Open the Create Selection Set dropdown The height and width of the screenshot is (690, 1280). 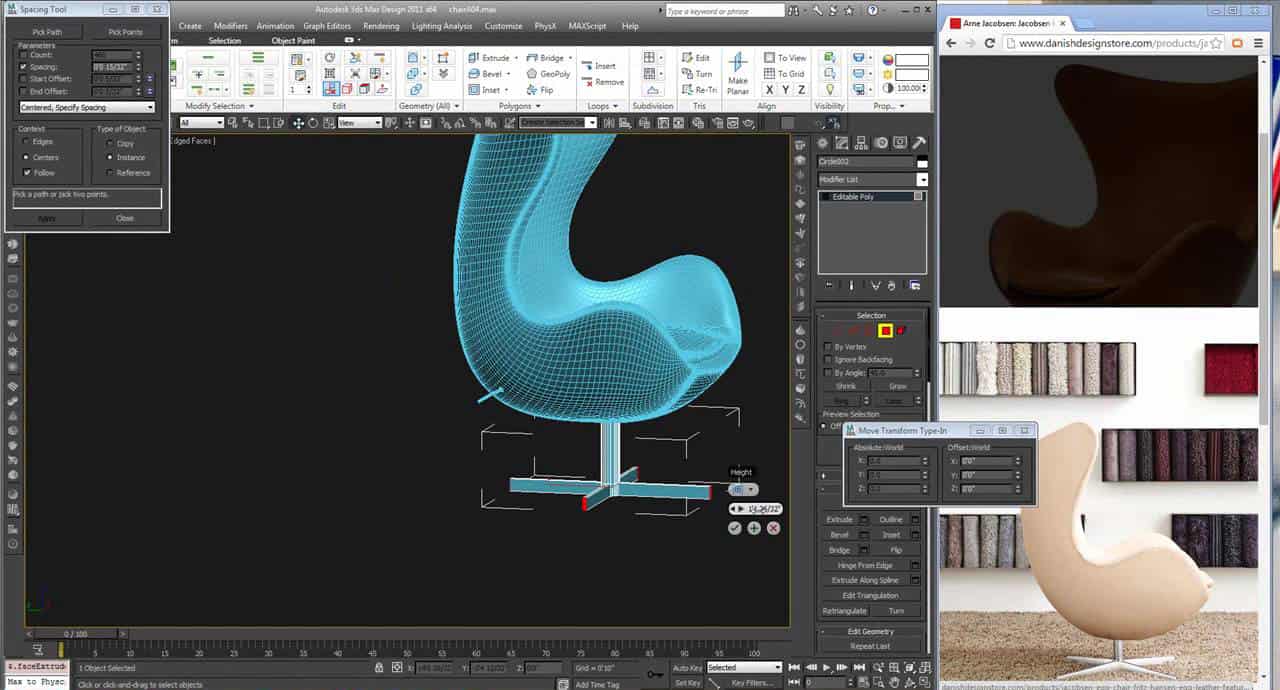(x=558, y=123)
